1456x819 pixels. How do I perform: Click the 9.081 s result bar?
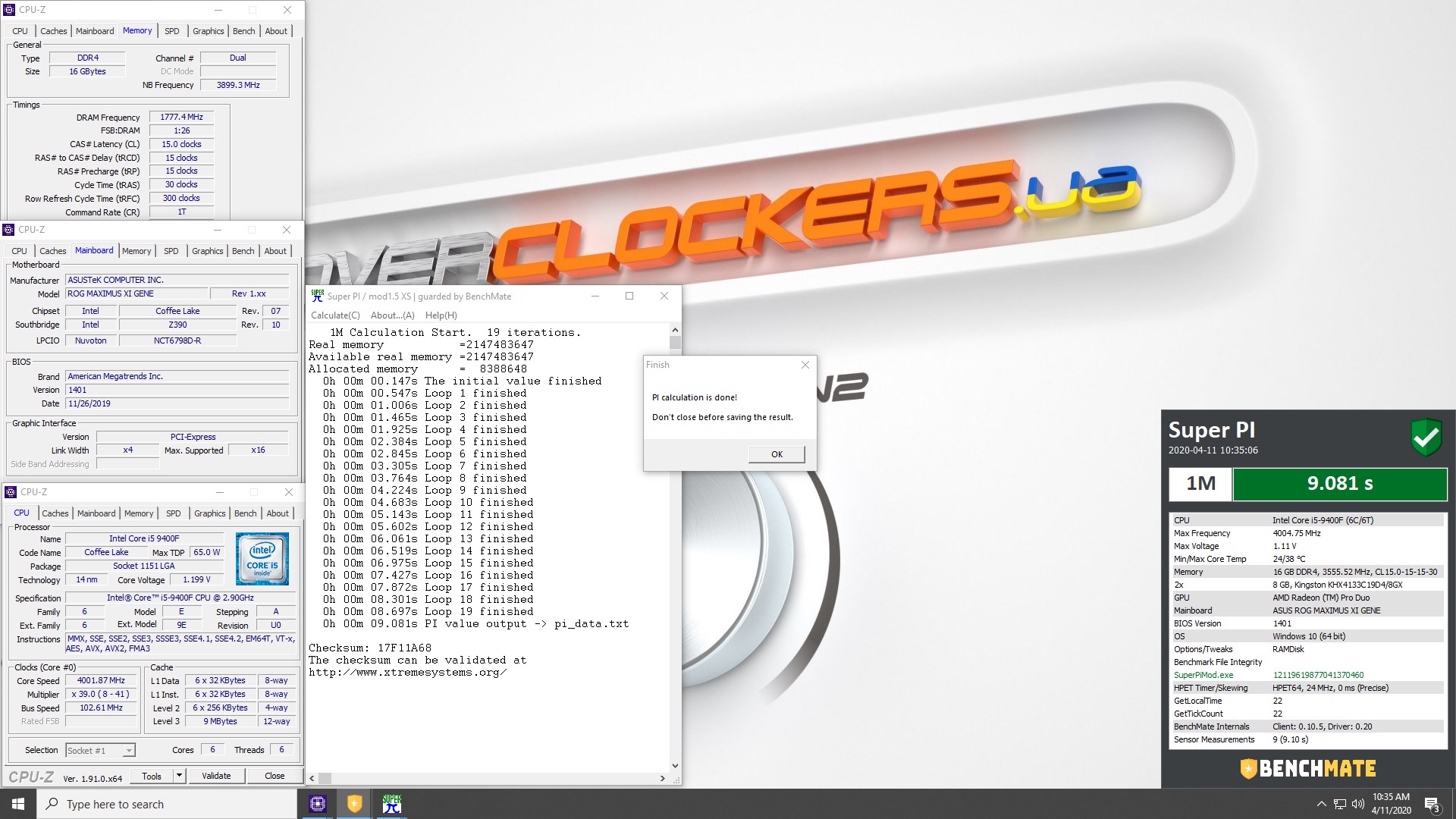click(1340, 484)
